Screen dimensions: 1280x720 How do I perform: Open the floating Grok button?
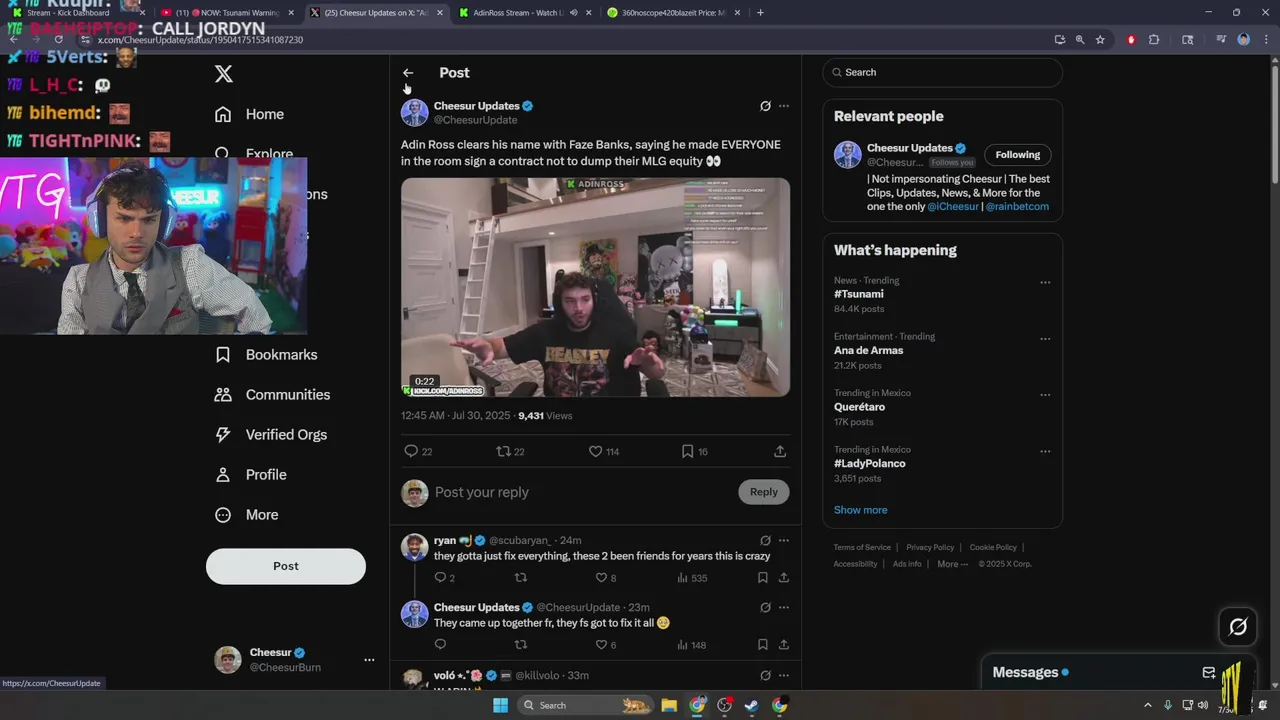point(1238,627)
